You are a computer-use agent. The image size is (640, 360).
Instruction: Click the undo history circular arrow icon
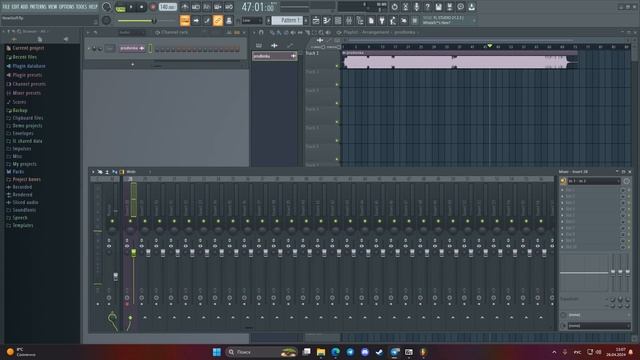coord(394,7)
